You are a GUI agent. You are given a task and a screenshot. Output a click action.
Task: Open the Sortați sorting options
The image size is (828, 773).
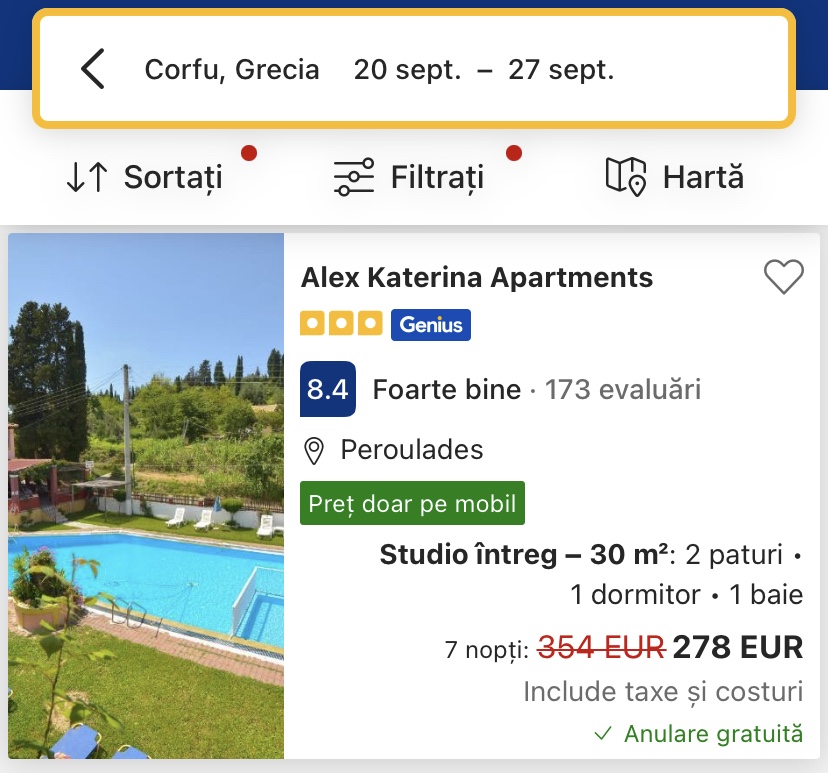click(x=173, y=178)
